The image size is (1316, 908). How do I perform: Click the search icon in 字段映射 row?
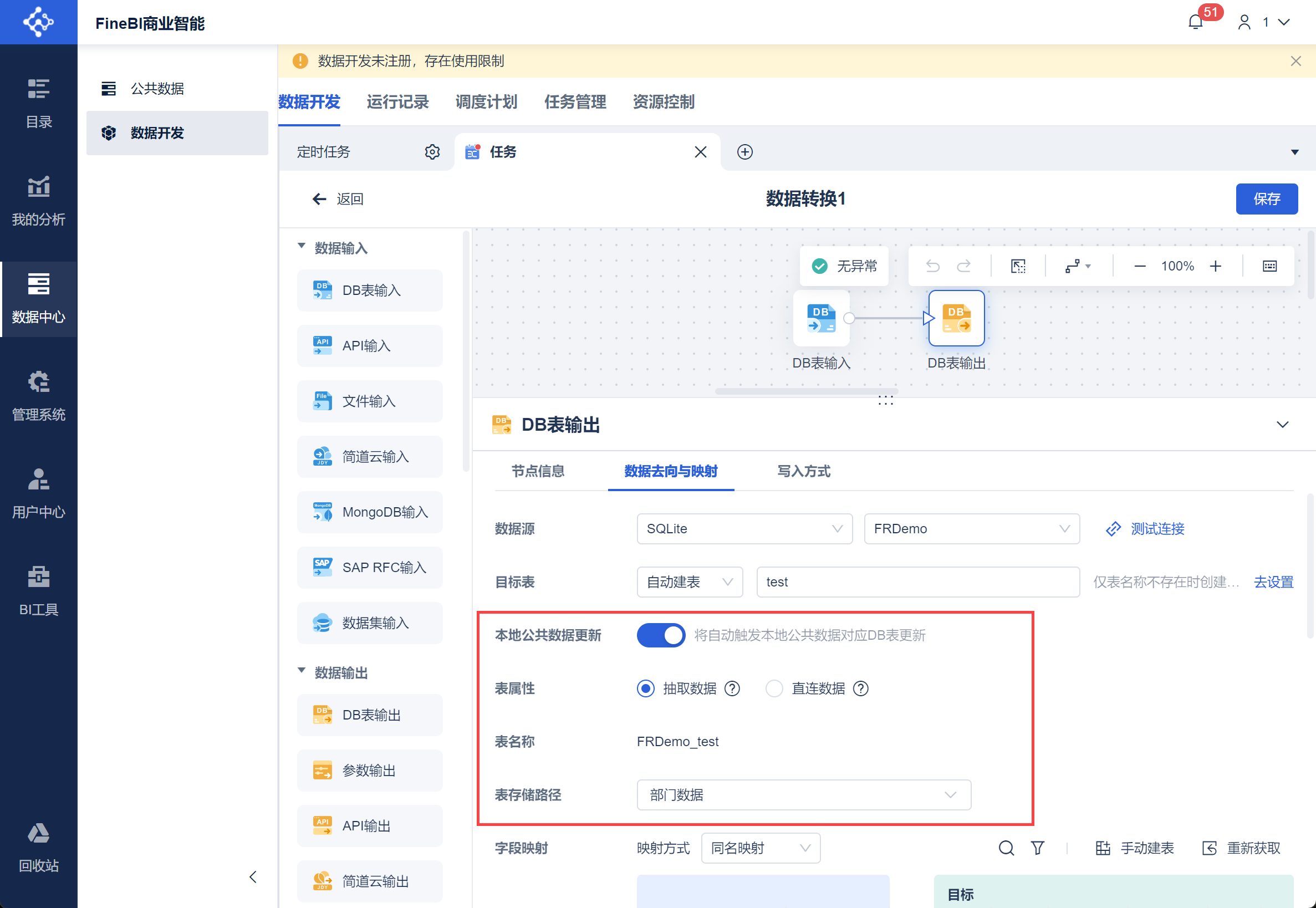1006,848
